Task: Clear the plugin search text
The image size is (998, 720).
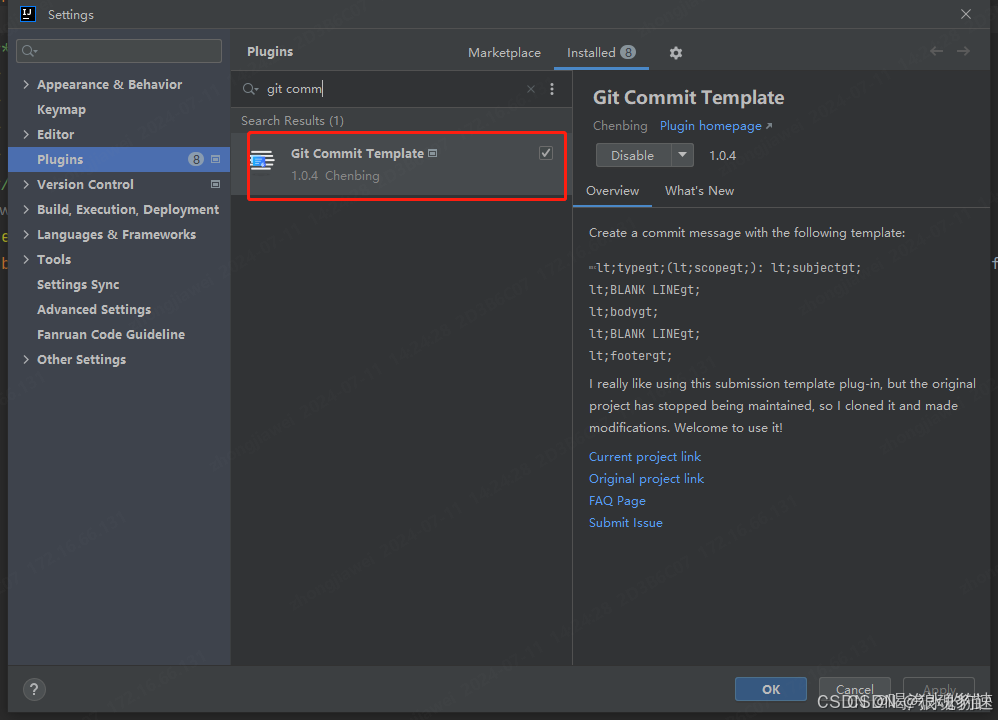Action: tap(531, 89)
